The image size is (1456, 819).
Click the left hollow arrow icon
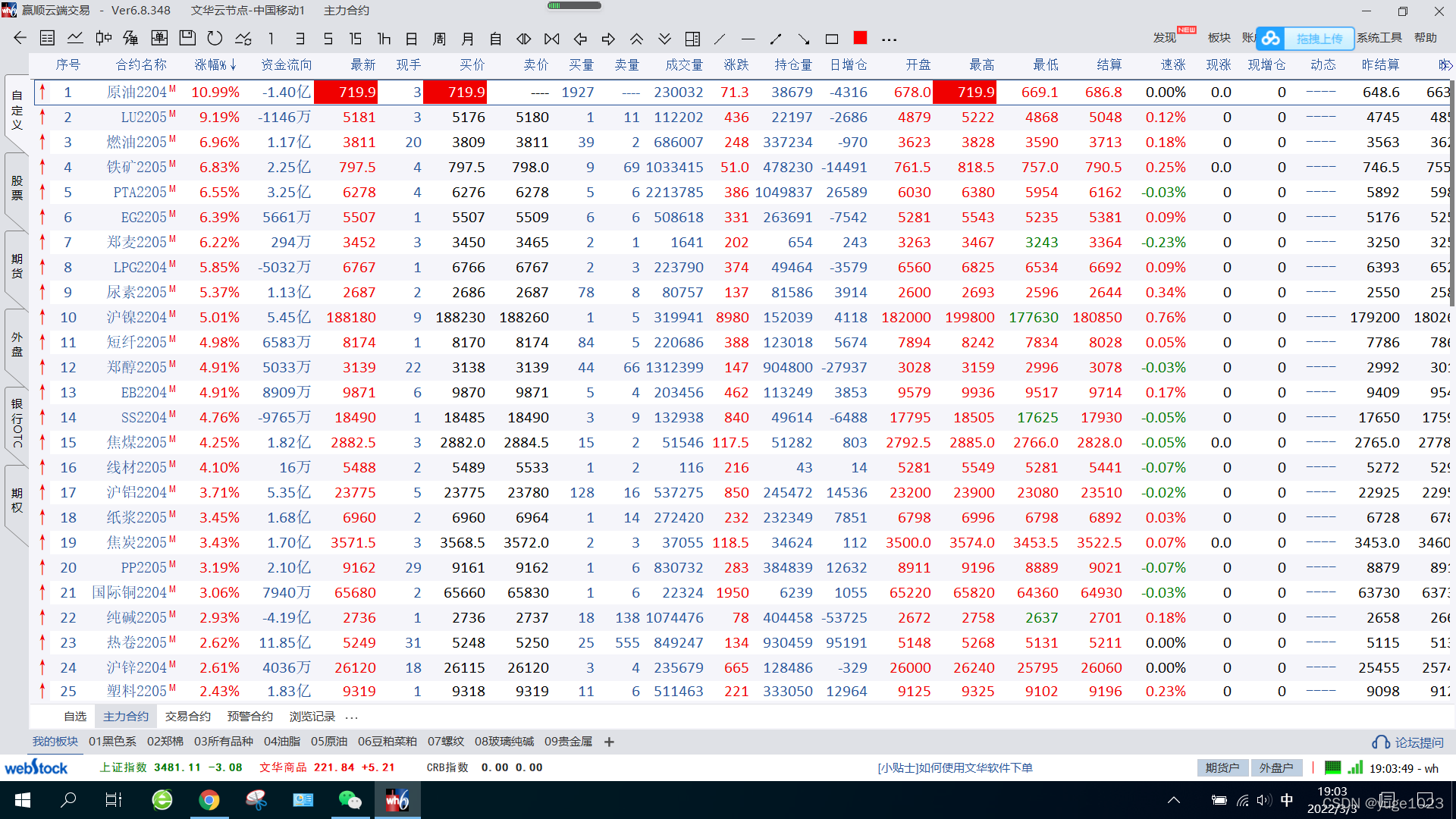(580, 38)
